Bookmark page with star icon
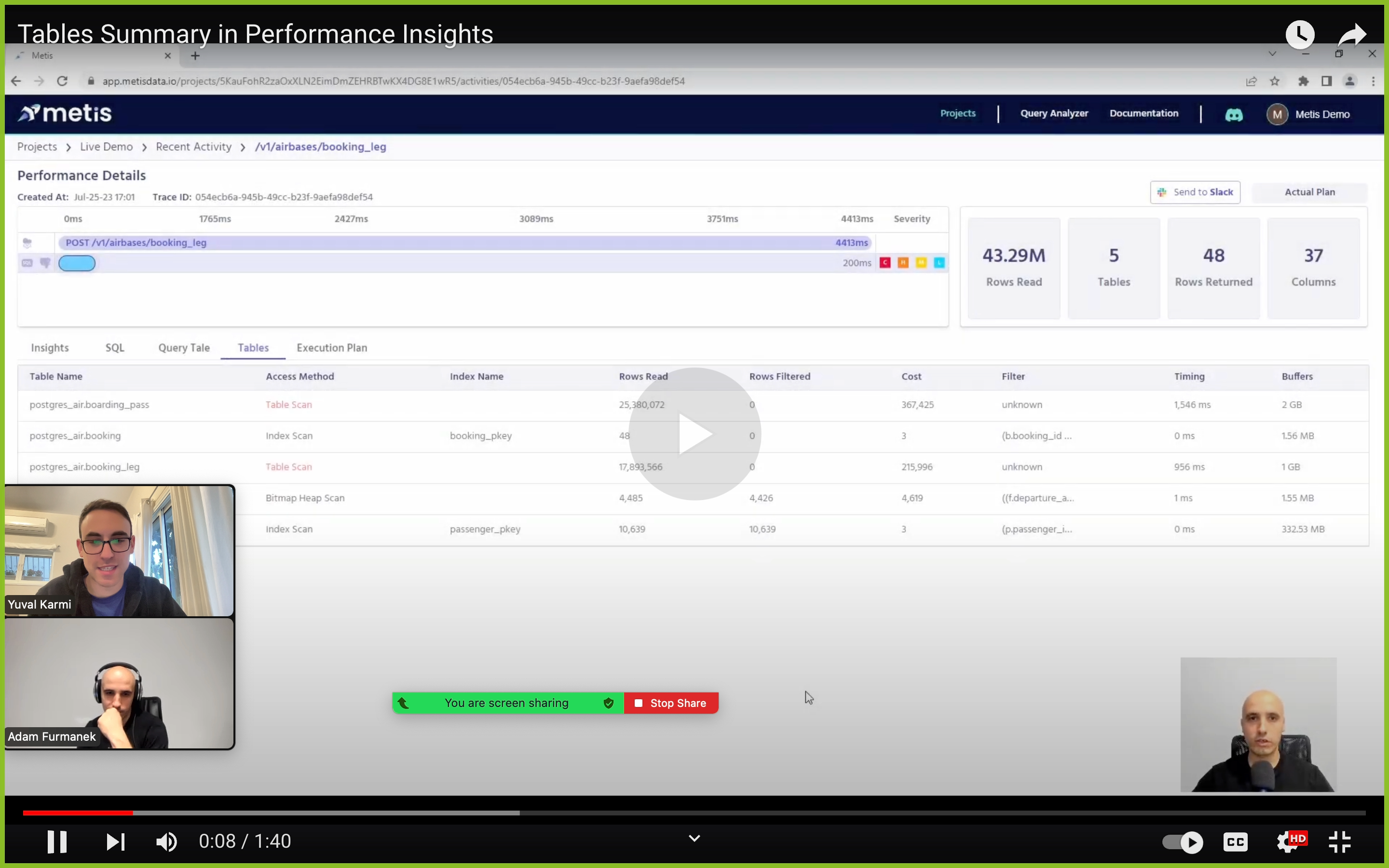This screenshot has height=868, width=1389. coord(1274,81)
